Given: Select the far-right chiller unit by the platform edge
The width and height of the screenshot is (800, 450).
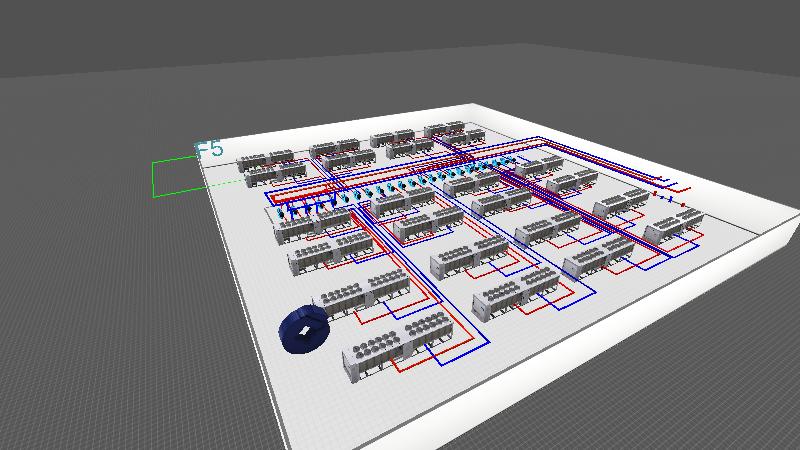Looking at the screenshot, I should pyautogui.click(x=672, y=230).
